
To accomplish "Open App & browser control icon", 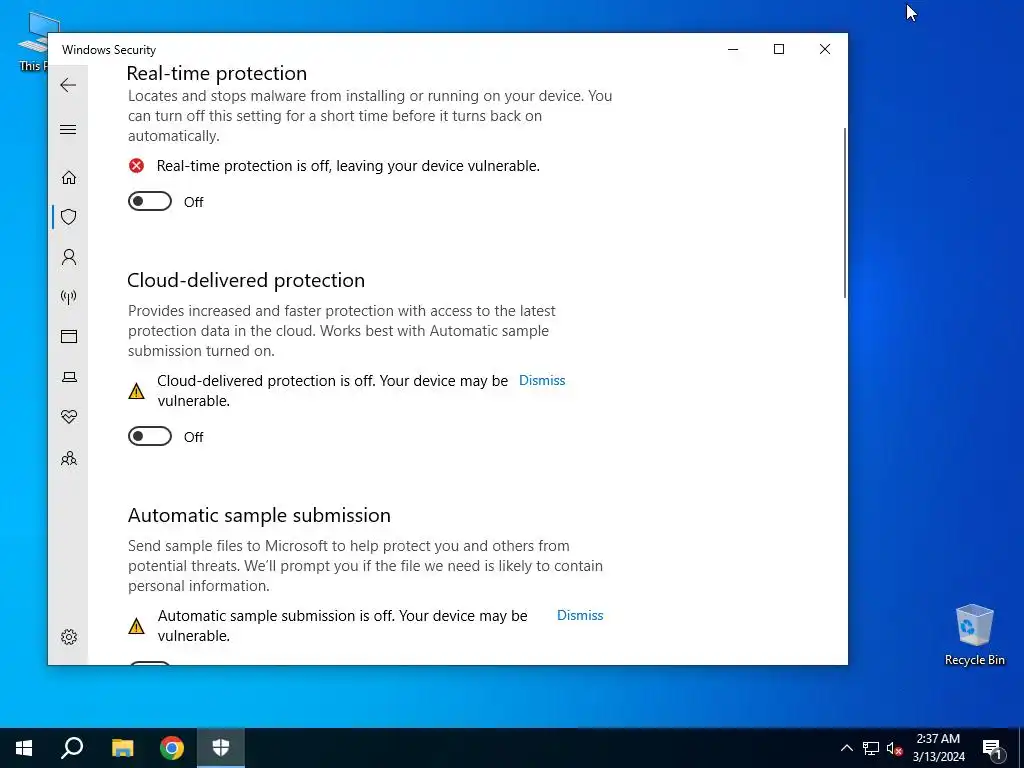I will tap(69, 336).
